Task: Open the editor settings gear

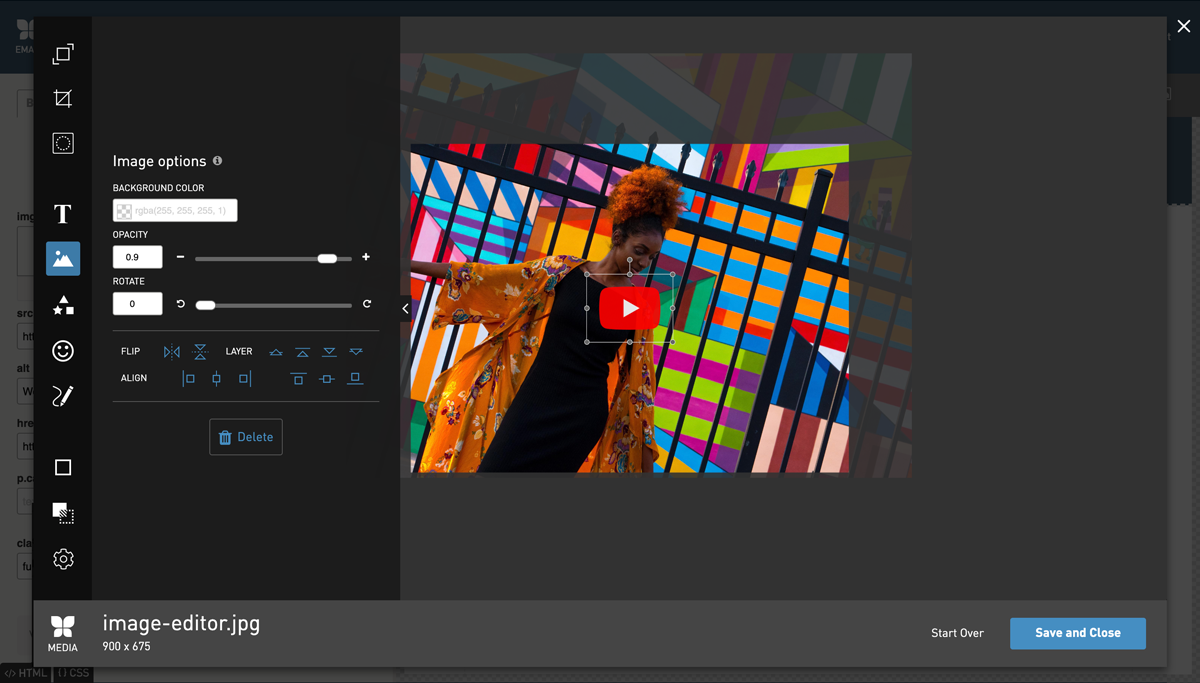Action: coord(63,559)
